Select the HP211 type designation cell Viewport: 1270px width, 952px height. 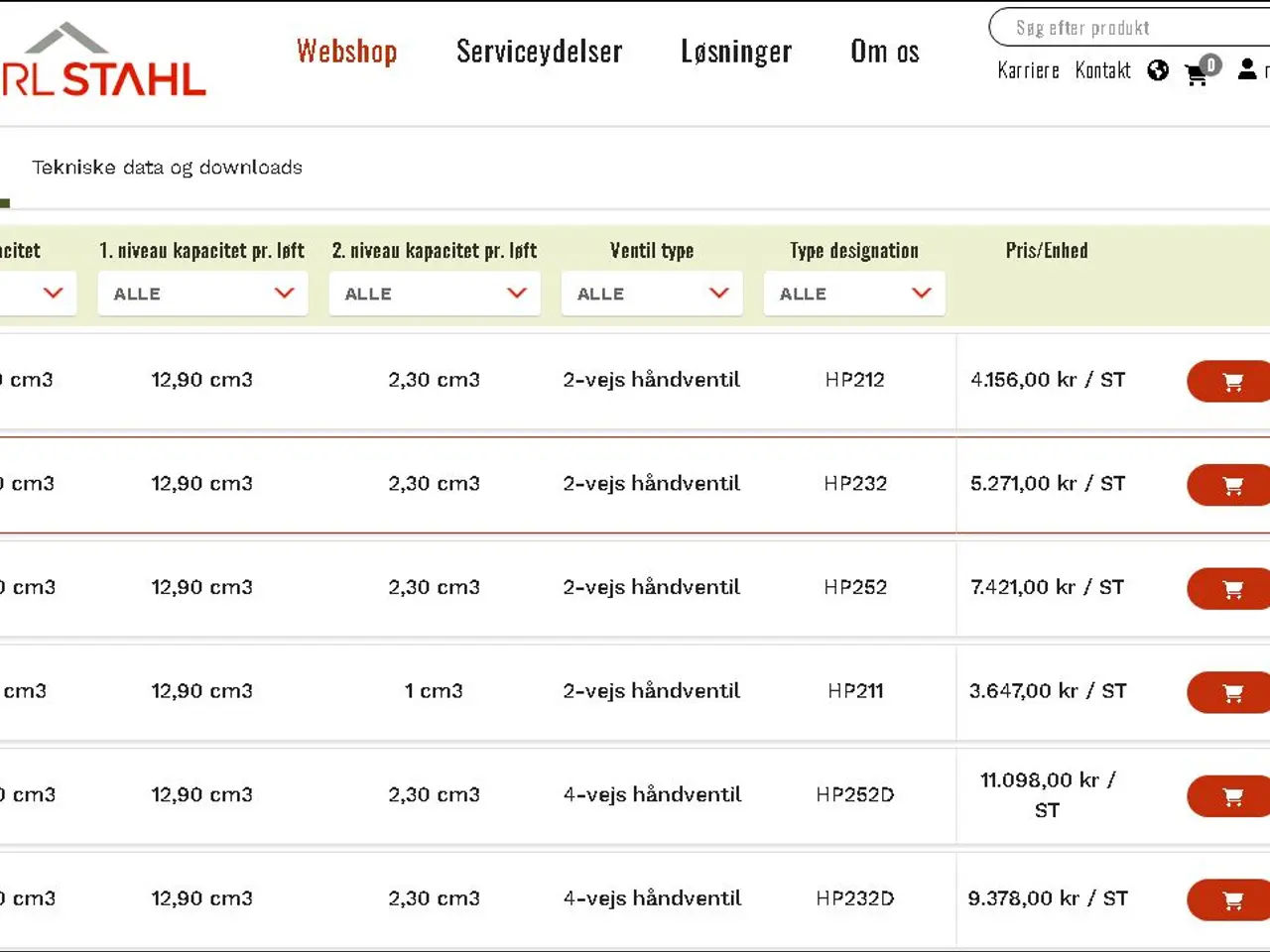(x=855, y=691)
